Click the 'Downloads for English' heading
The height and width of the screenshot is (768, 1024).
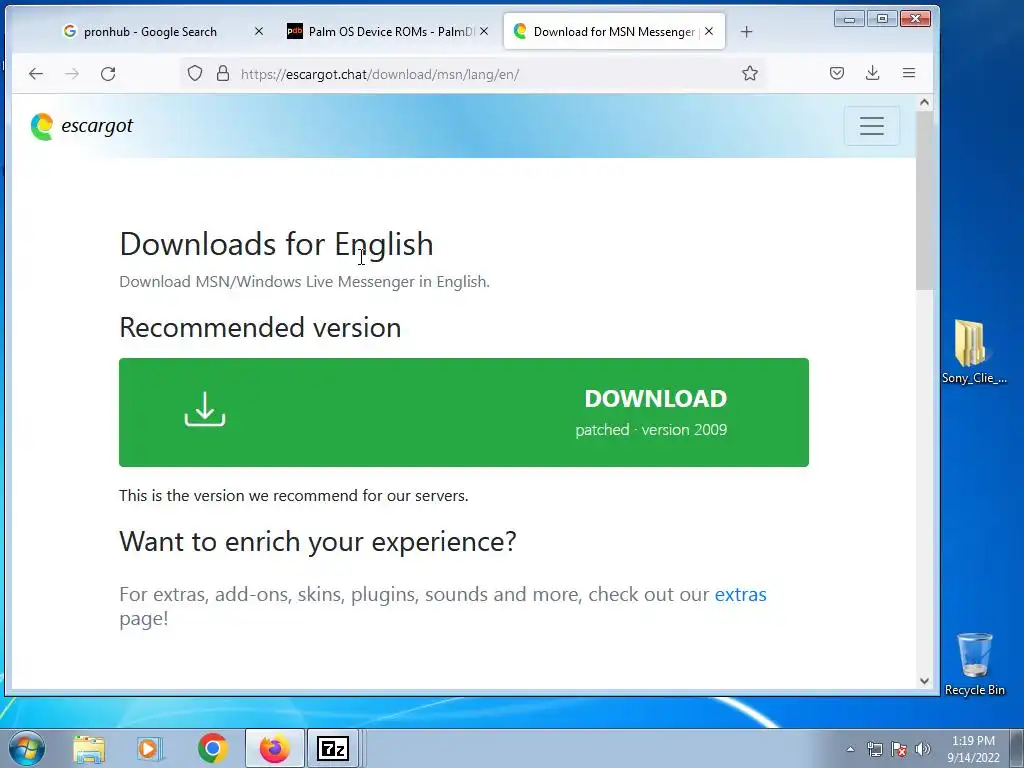tap(276, 244)
